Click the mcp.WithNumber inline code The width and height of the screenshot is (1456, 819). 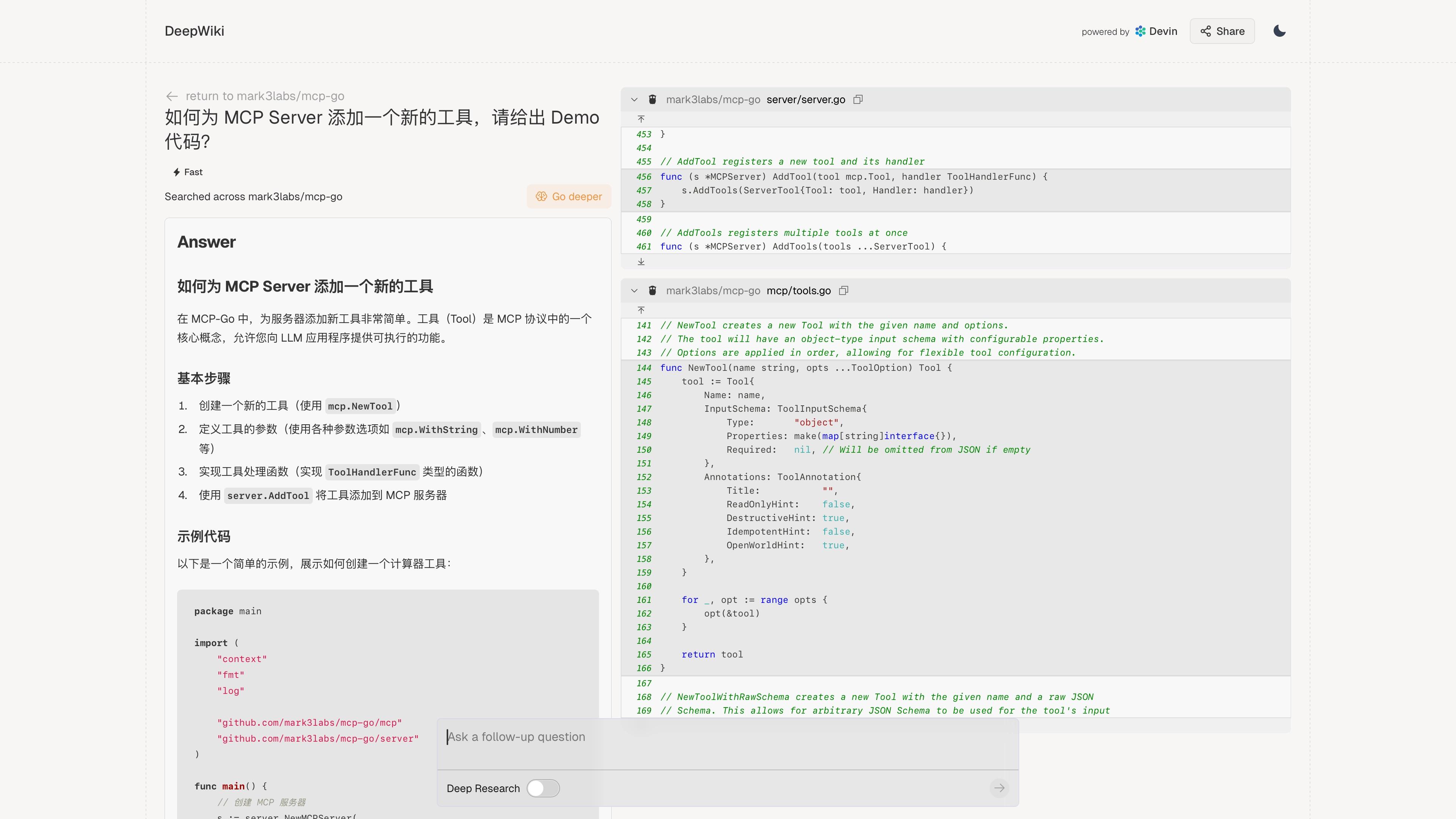pyautogui.click(x=537, y=430)
